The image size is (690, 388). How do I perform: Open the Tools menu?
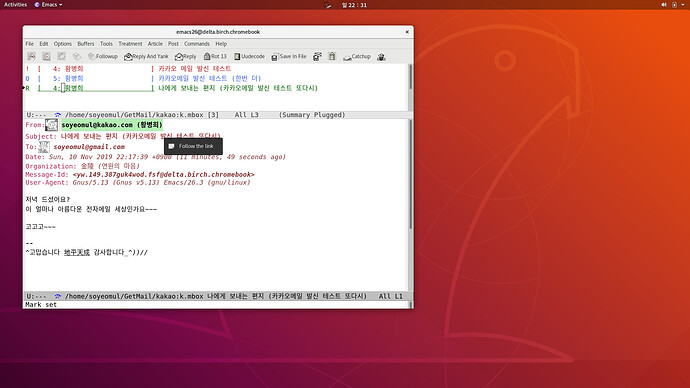tap(106, 44)
